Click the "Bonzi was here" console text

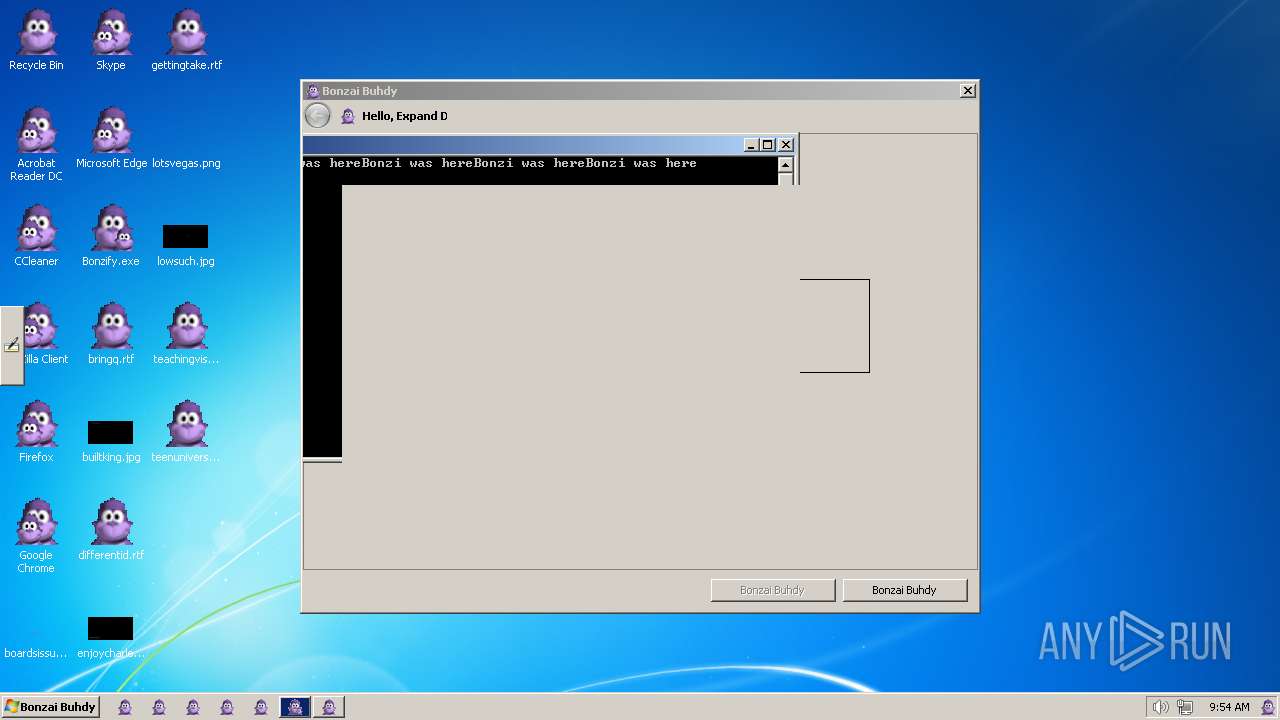pos(500,163)
